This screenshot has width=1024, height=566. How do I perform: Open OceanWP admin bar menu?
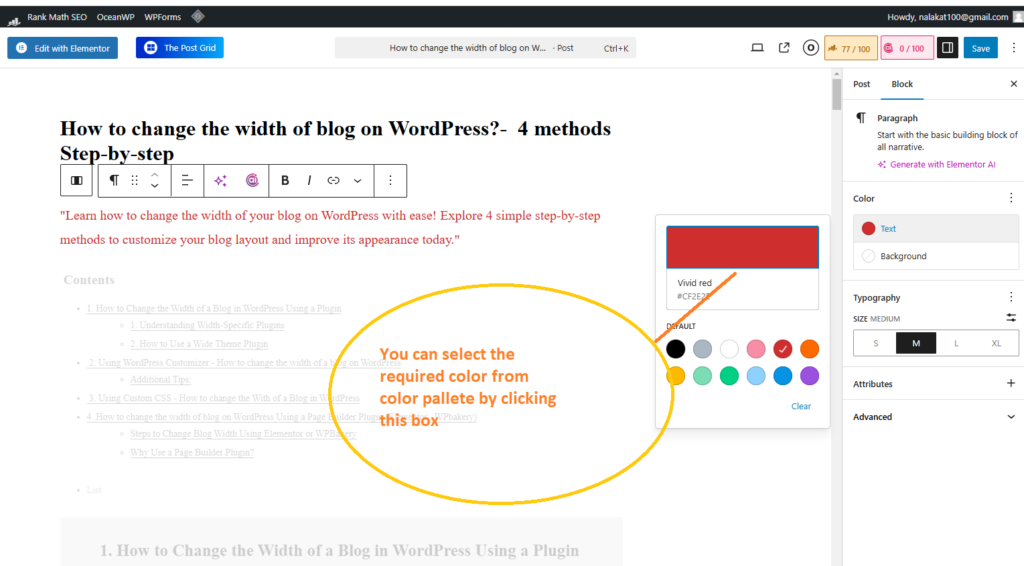(x=116, y=17)
